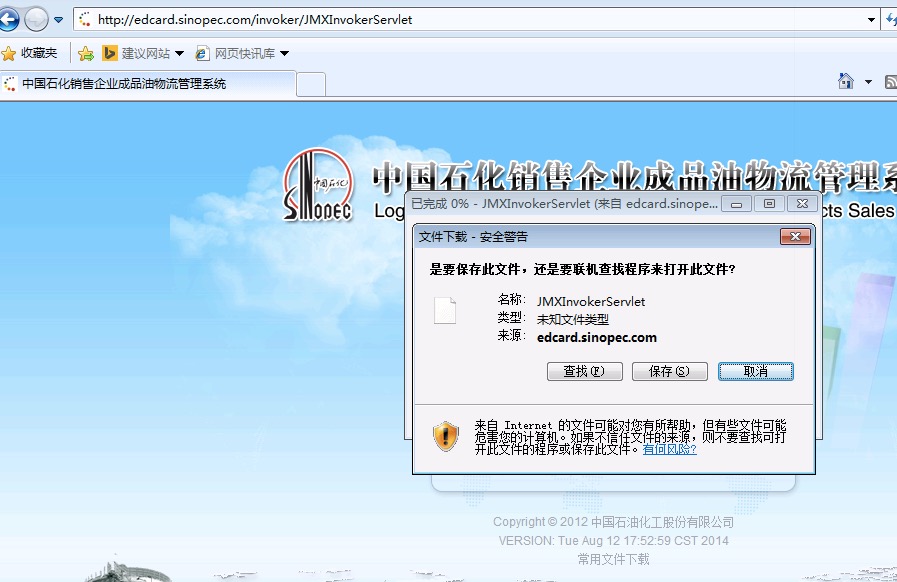Click the source edcard.sinopec.com text
Viewport: 897px width, 582px height.
[x=597, y=338]
